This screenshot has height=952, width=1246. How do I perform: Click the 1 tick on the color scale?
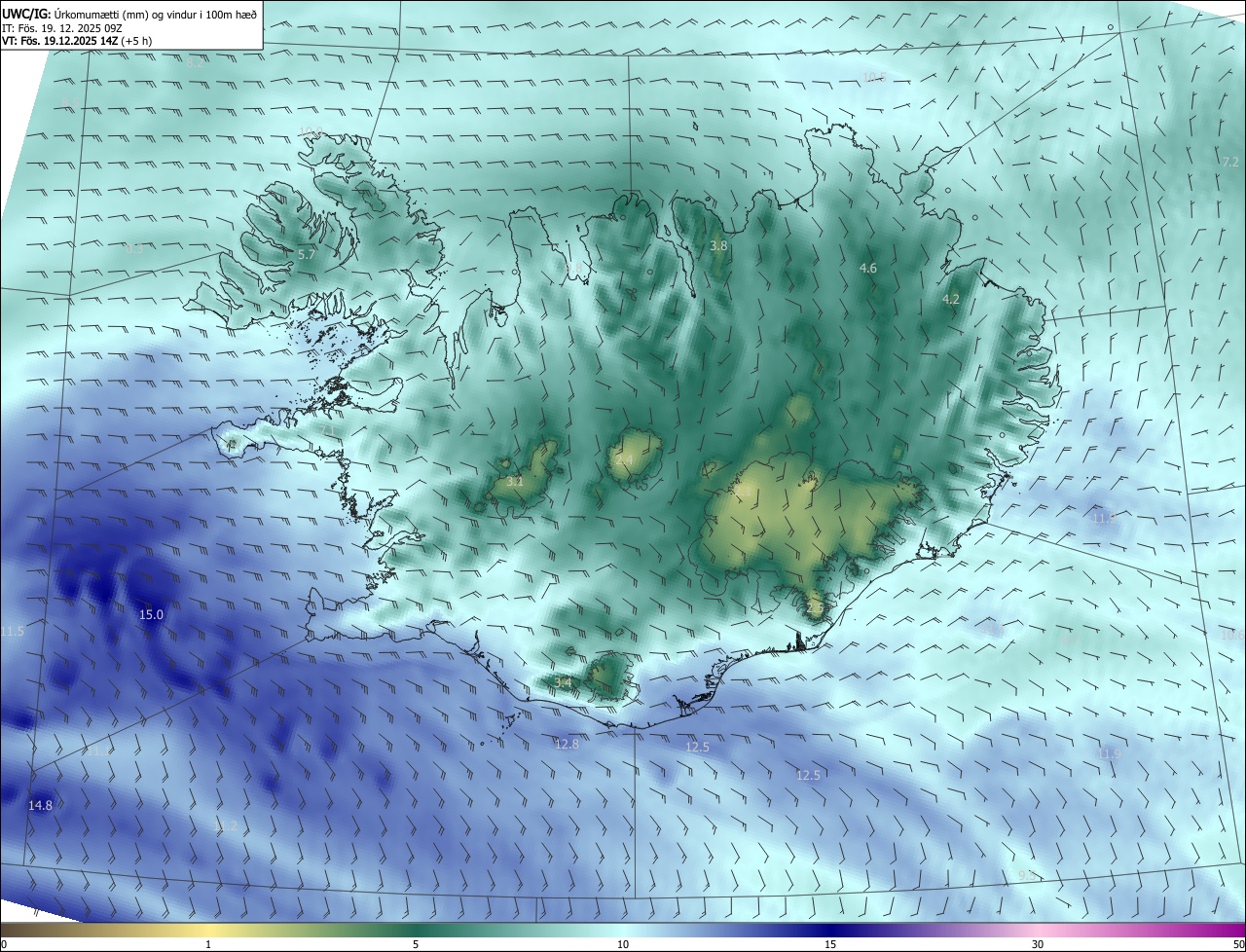[x=208, y=944]
